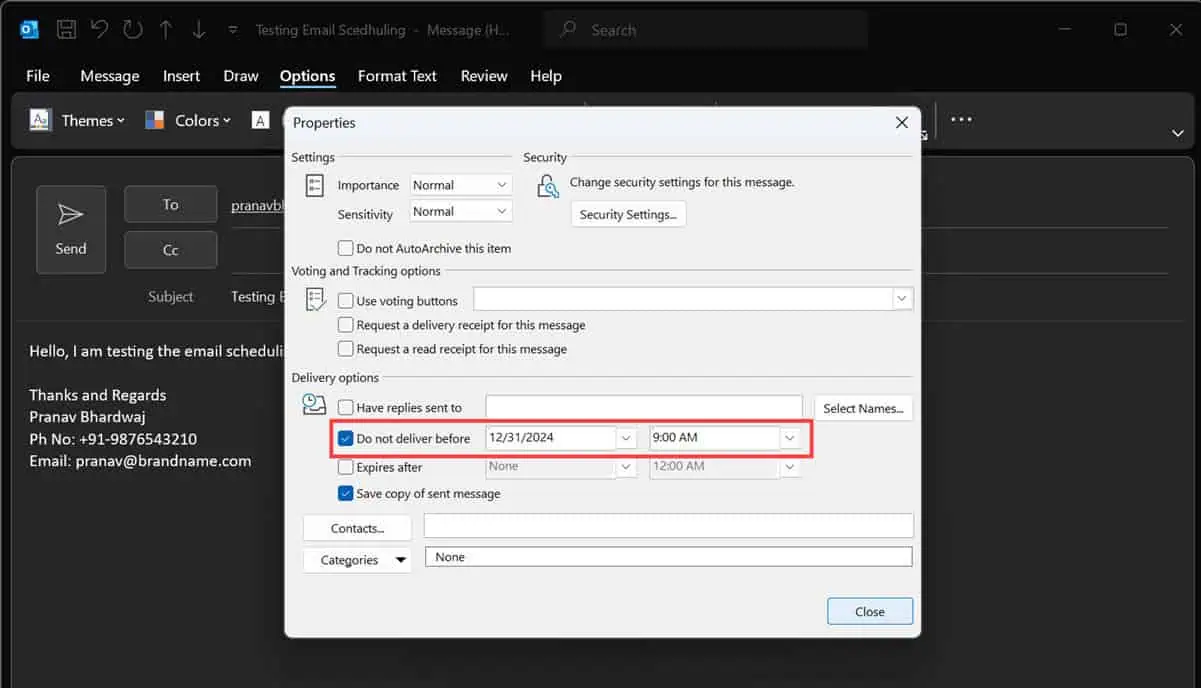Click the Outlook logo icon
This screenshot has width=1201, height=688.
tap(29, 30)
